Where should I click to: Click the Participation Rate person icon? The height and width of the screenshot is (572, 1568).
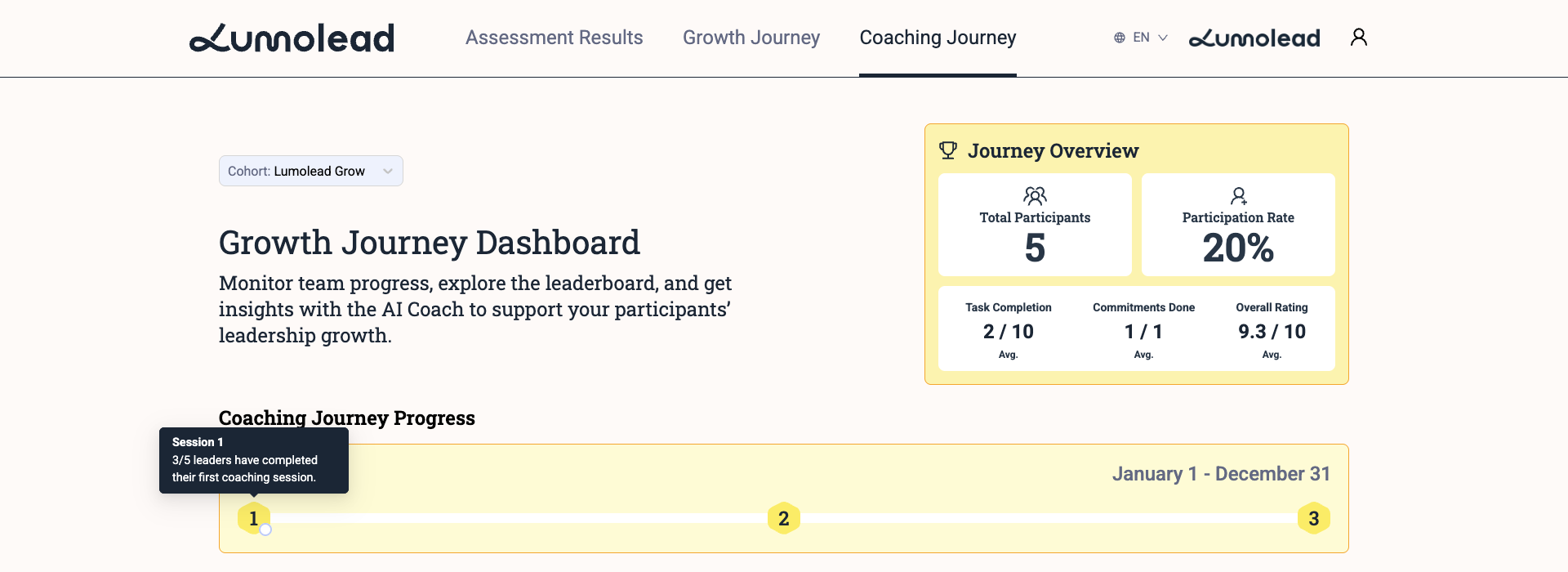[1239, 195]
